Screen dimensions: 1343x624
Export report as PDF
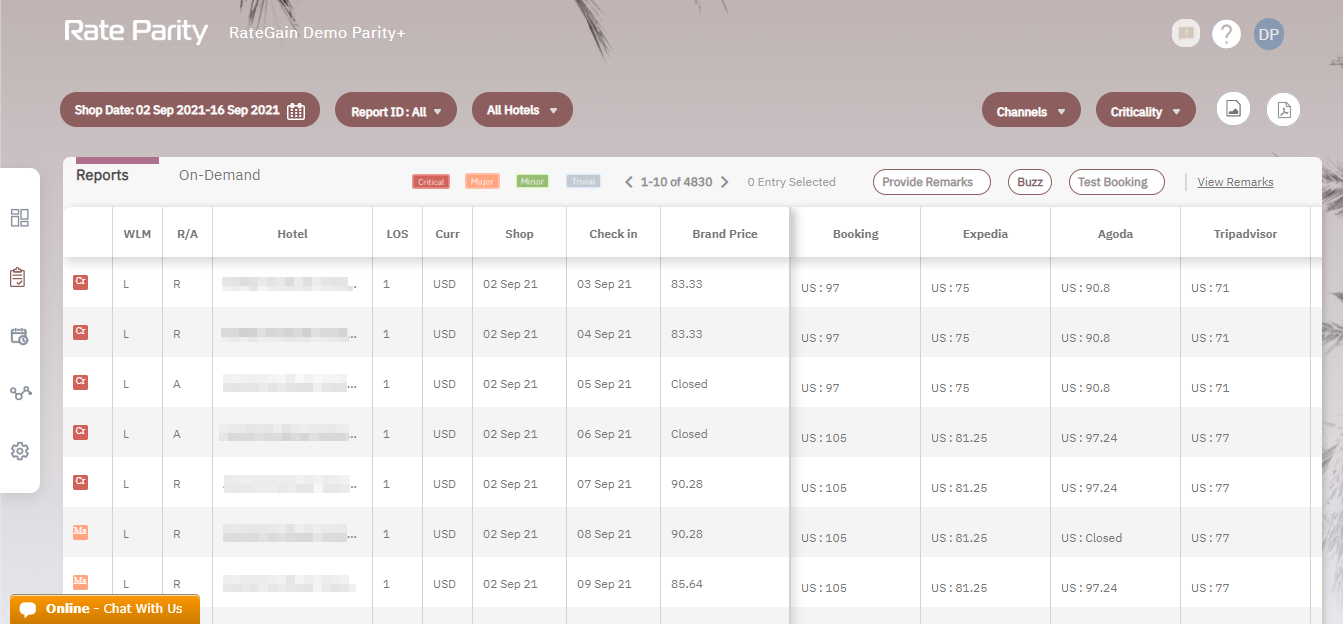tap(1284, 109)
